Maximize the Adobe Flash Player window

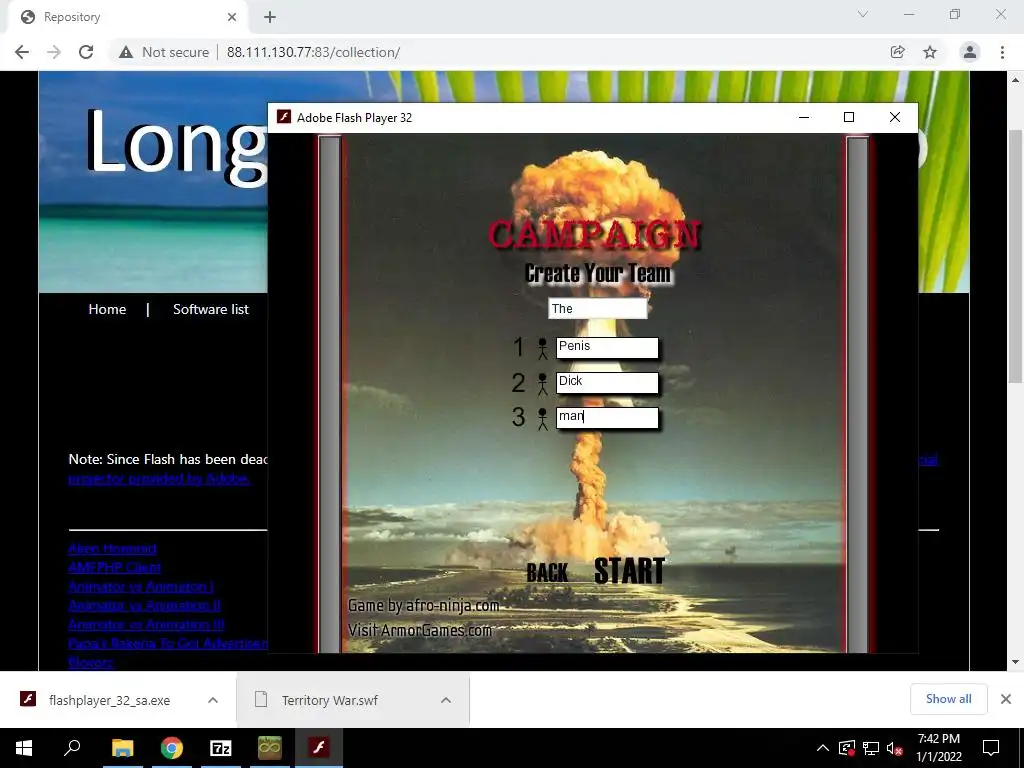click(849, 118)
